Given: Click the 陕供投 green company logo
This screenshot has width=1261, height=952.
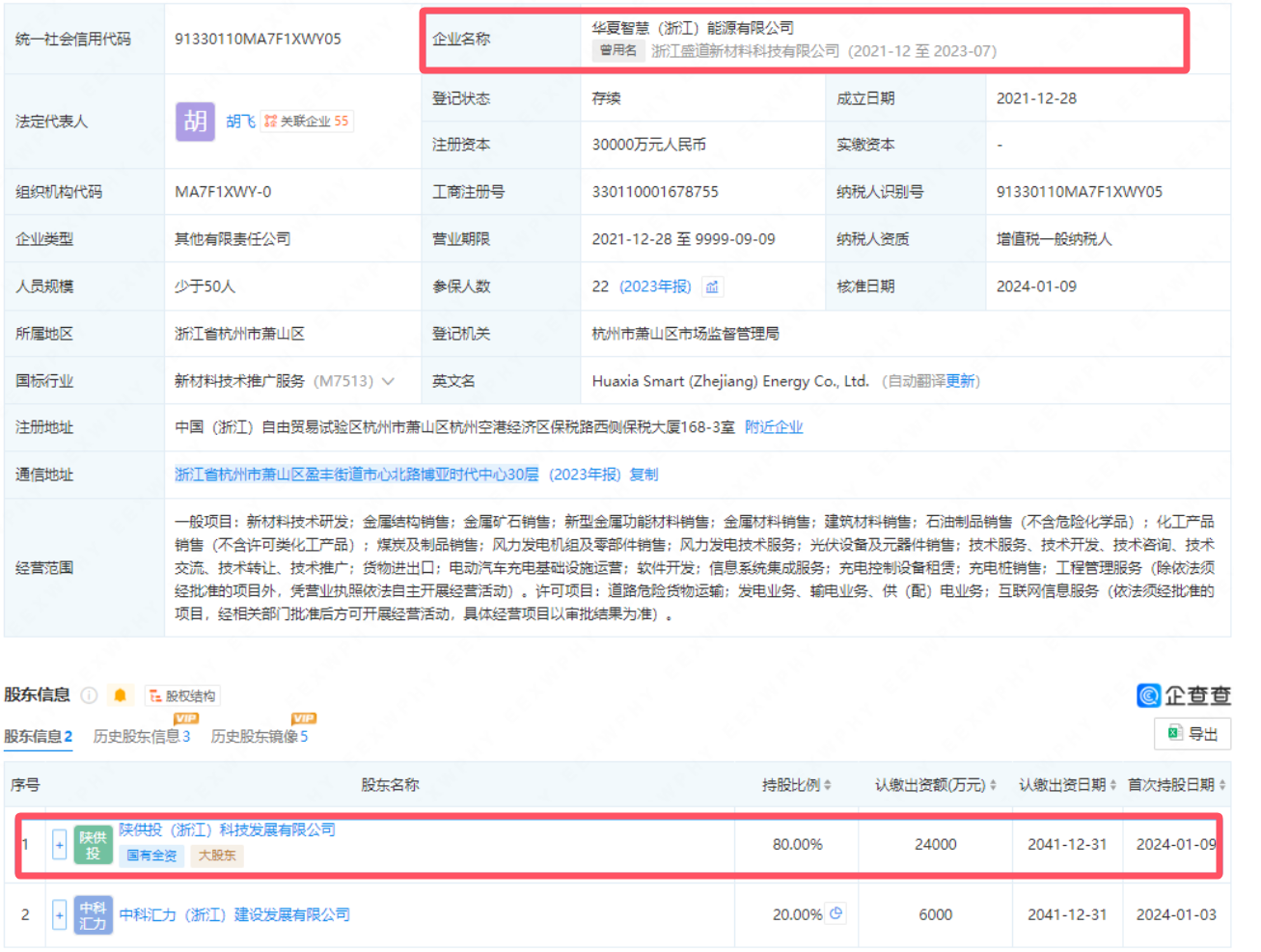Looking at the screenshot, I should click(93, 845).
